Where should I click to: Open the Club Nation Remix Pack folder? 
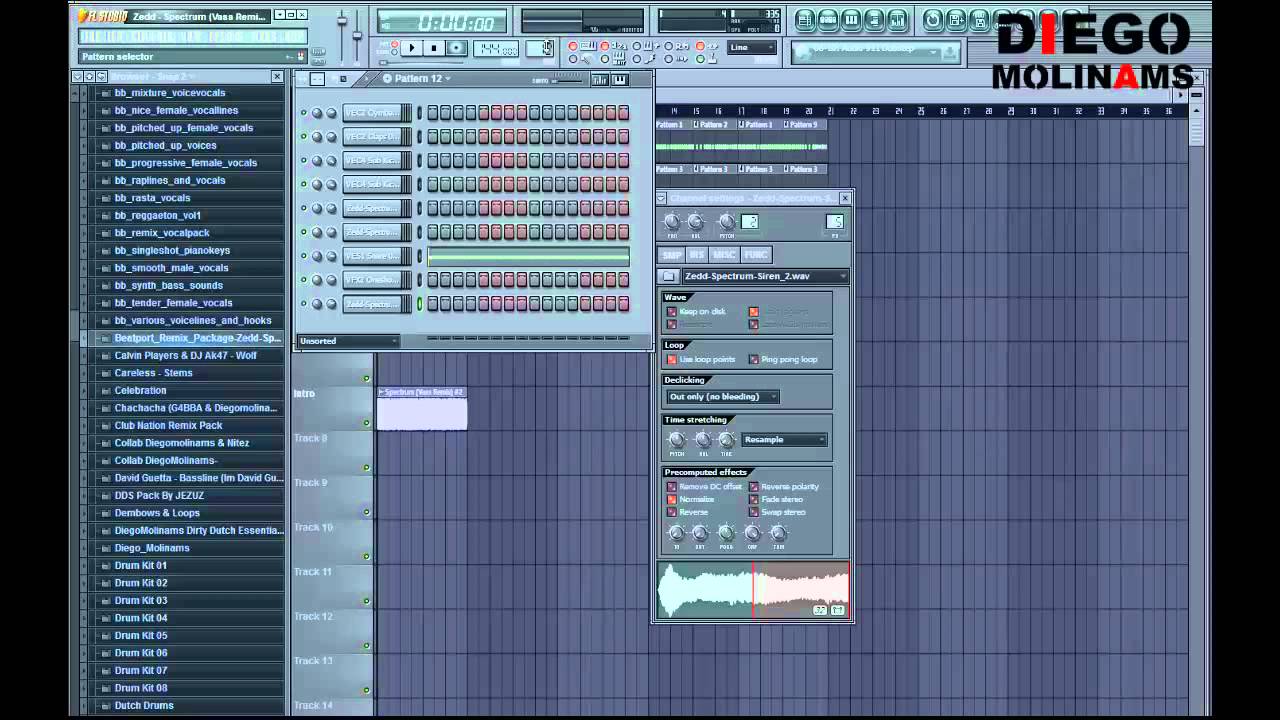pos(168,426)
